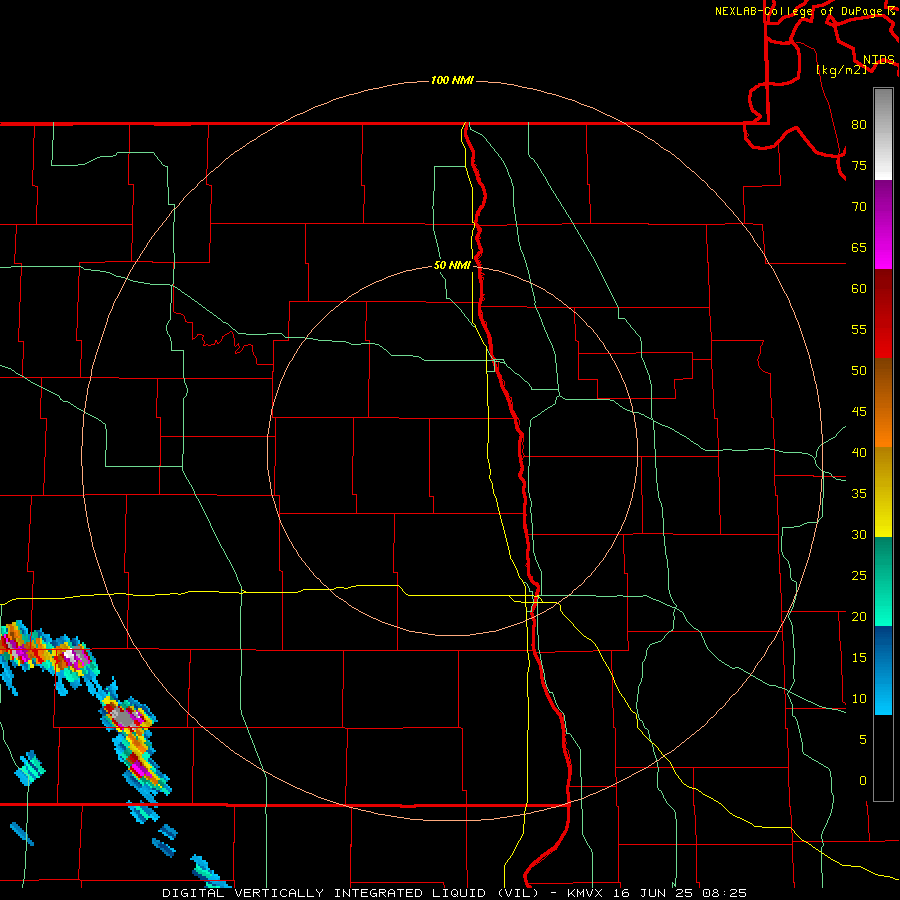Image resolution: width=900 pixels, height=900 pixels.
Task: Click the [kg/m2] units label
Action: 841,70
